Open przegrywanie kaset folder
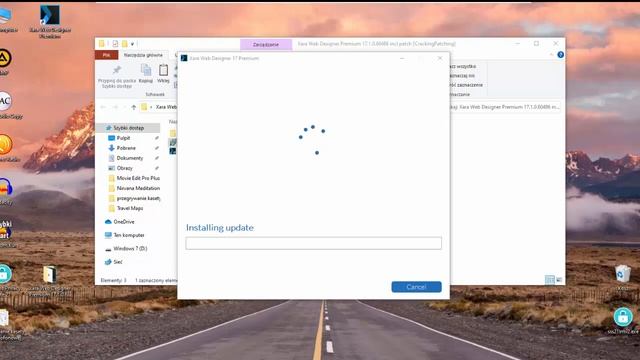Image resolution: width=640 pixels, height=360 pixels. [x=138, y=198]
